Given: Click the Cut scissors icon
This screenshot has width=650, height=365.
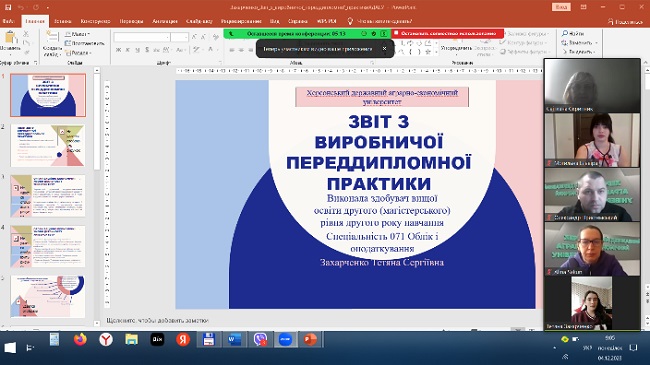Looking at the screenshot, I should (x=26, y=34).
